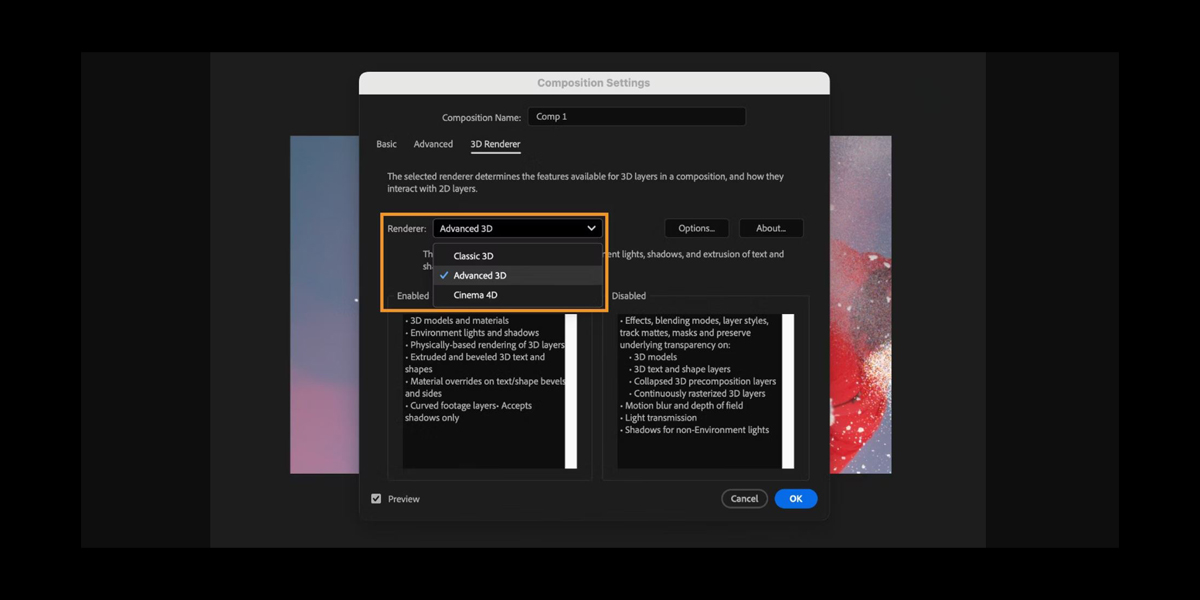Click the Composition Name text field
The width and height of the screenshot is (1200, 600).
pyautogui.click(x=636, y=117)
